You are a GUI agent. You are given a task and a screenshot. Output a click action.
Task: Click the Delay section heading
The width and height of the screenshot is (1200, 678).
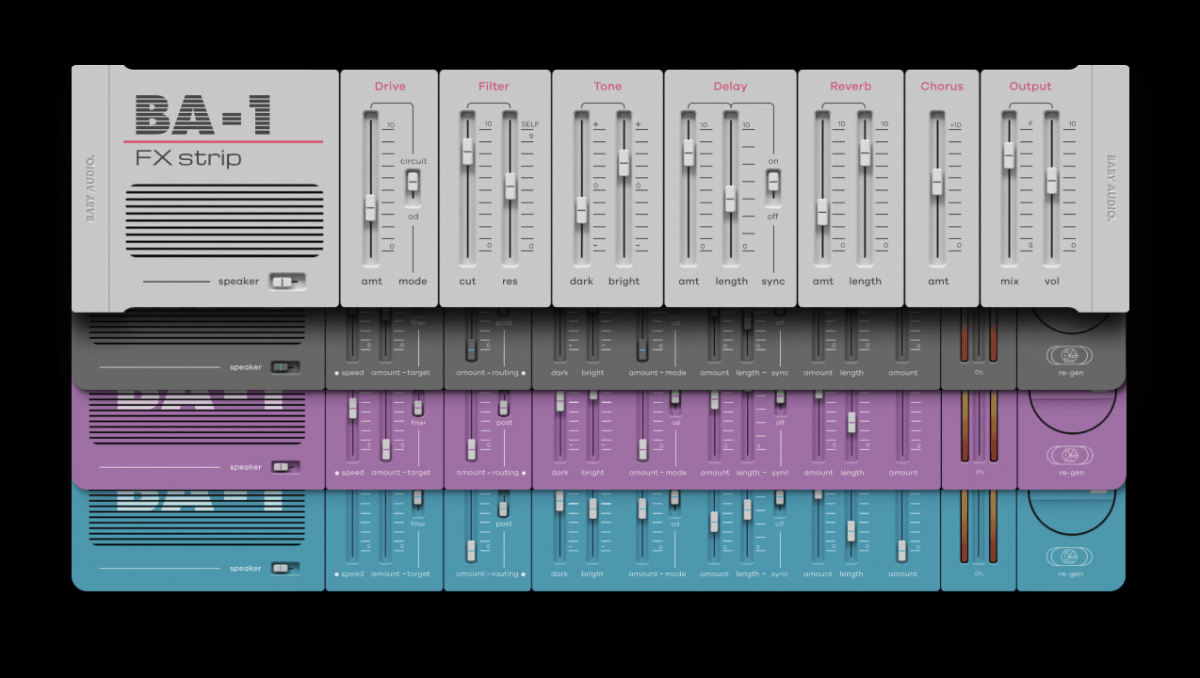tap(730, 86)
